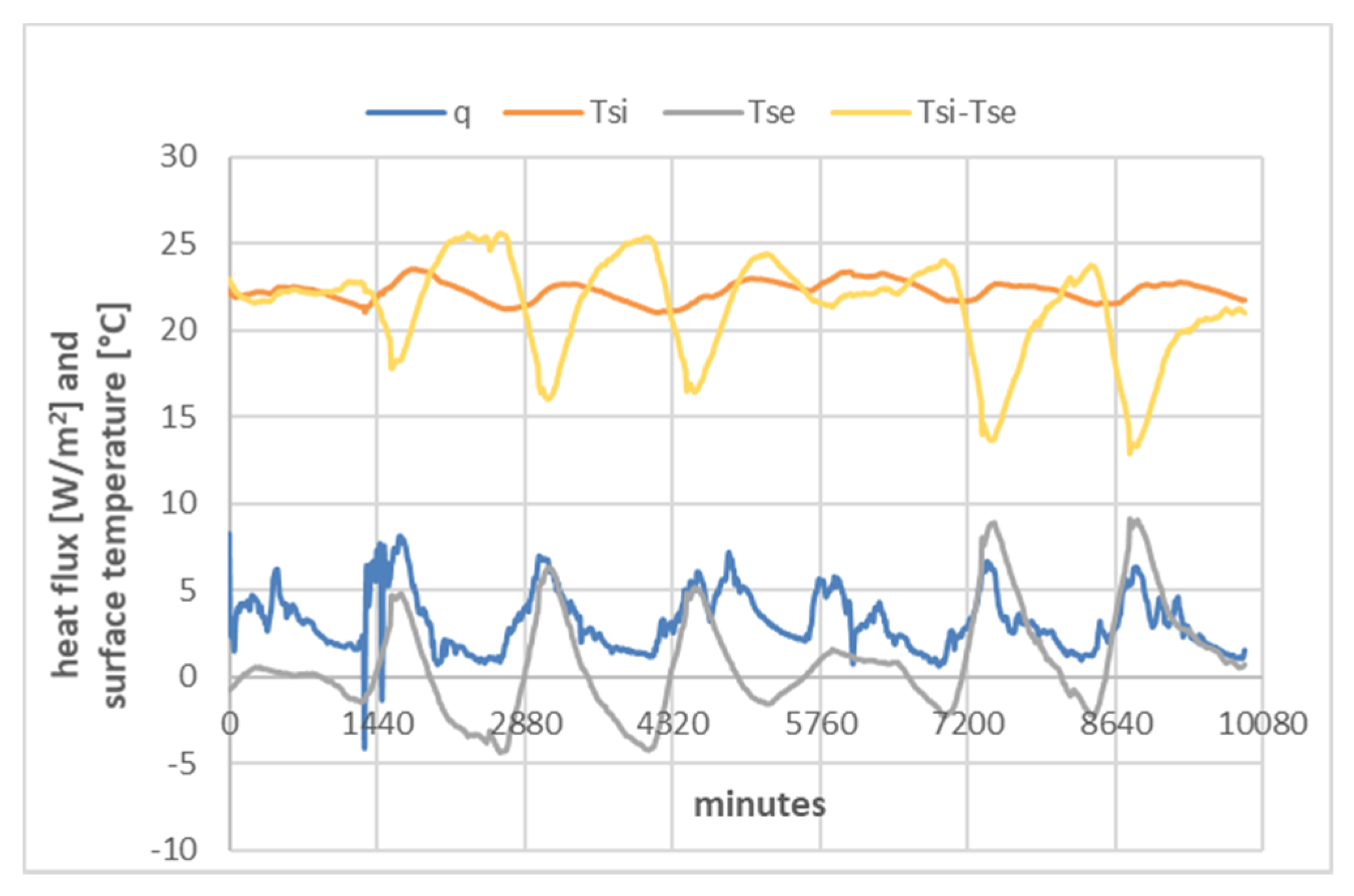Click the orange Tsi legend line swatch
The width and height of the screenshot is (1354, 896).
pyautogui.click(x=543, y=113)
